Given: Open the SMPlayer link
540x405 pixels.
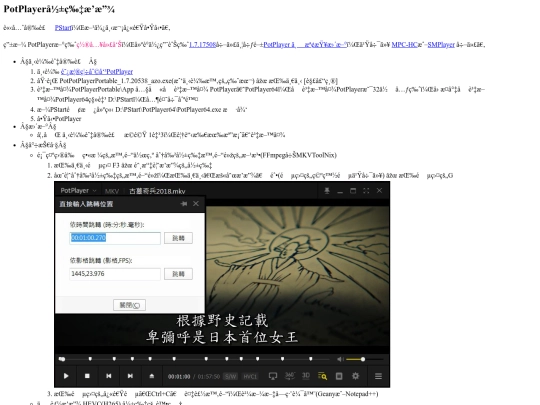Looking at the screenshot, I should pos(441,45).
